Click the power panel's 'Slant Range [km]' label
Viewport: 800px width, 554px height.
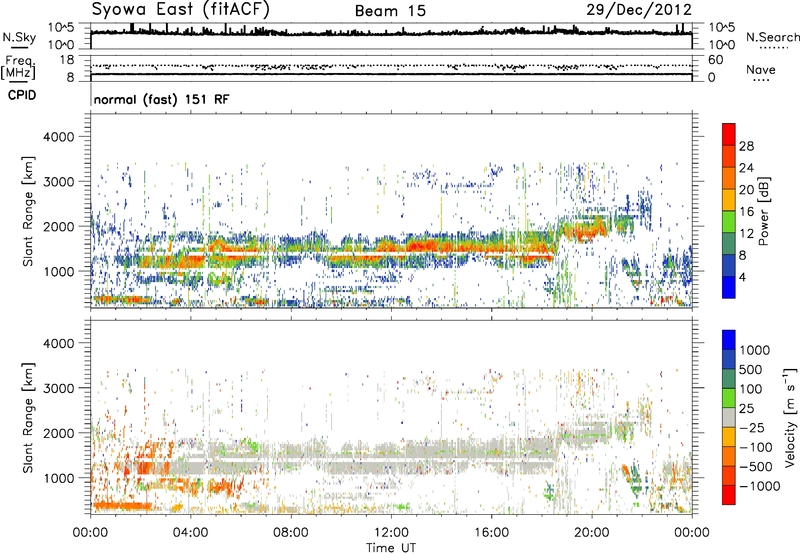(28, 211)
